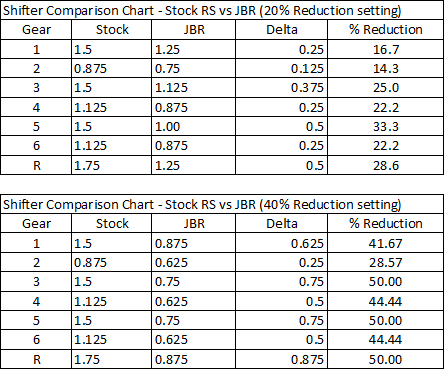Select the 33.3 percent reduction cell
The image size is (444, 369).
[385, 126]
